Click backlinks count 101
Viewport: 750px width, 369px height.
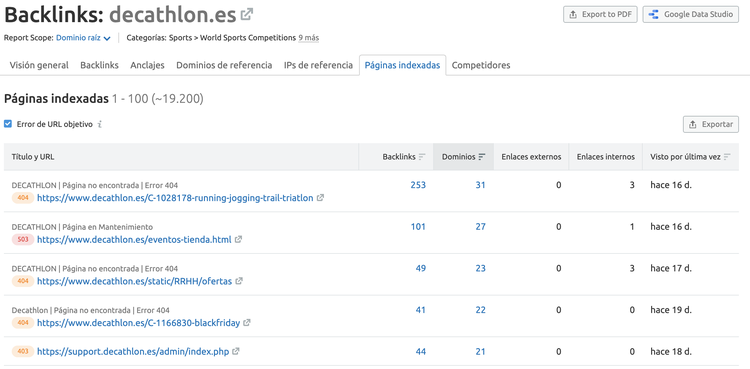pyautogui.click(x=418, y=226)
